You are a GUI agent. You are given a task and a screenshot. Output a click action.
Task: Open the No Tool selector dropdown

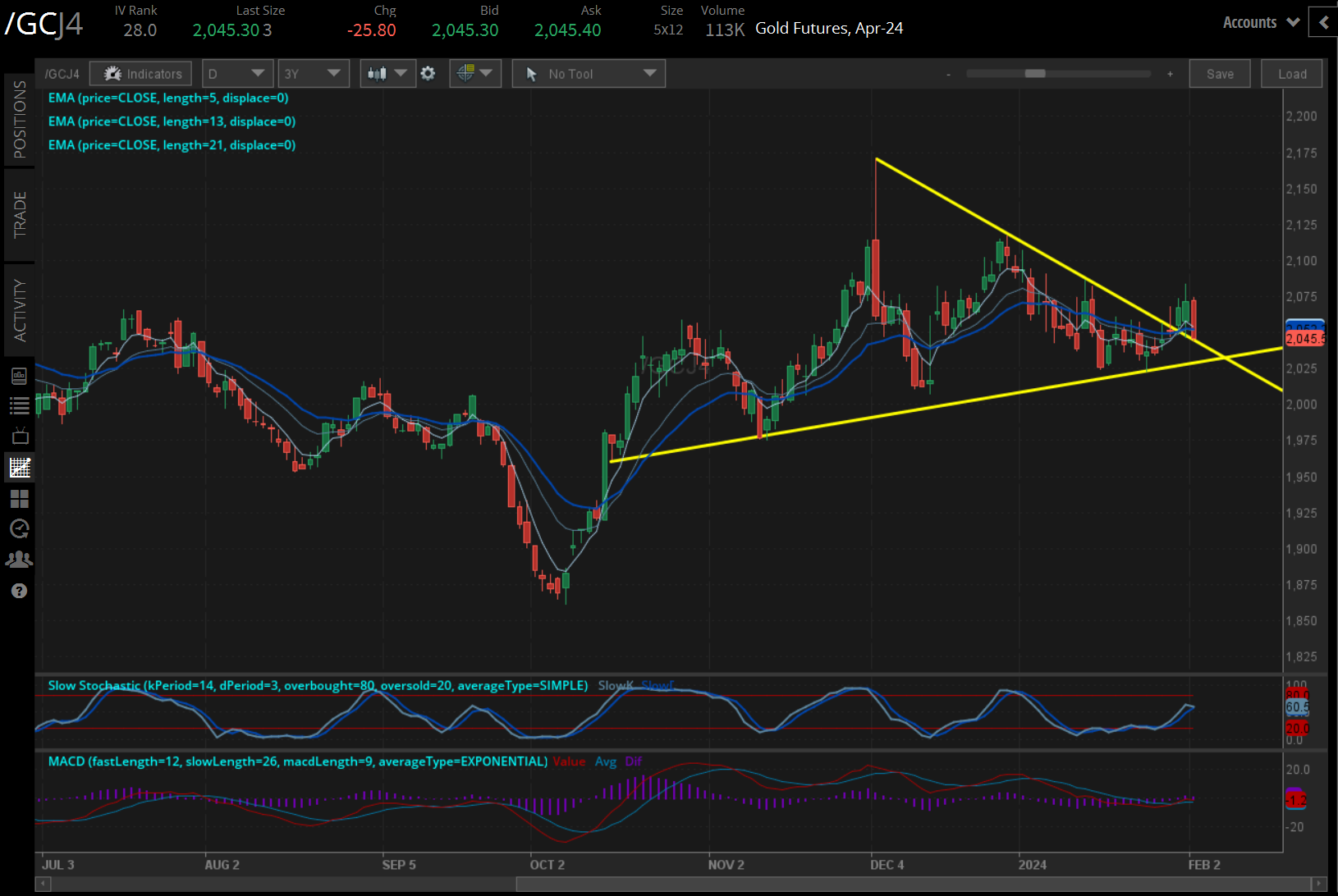[x=588, y=73]
